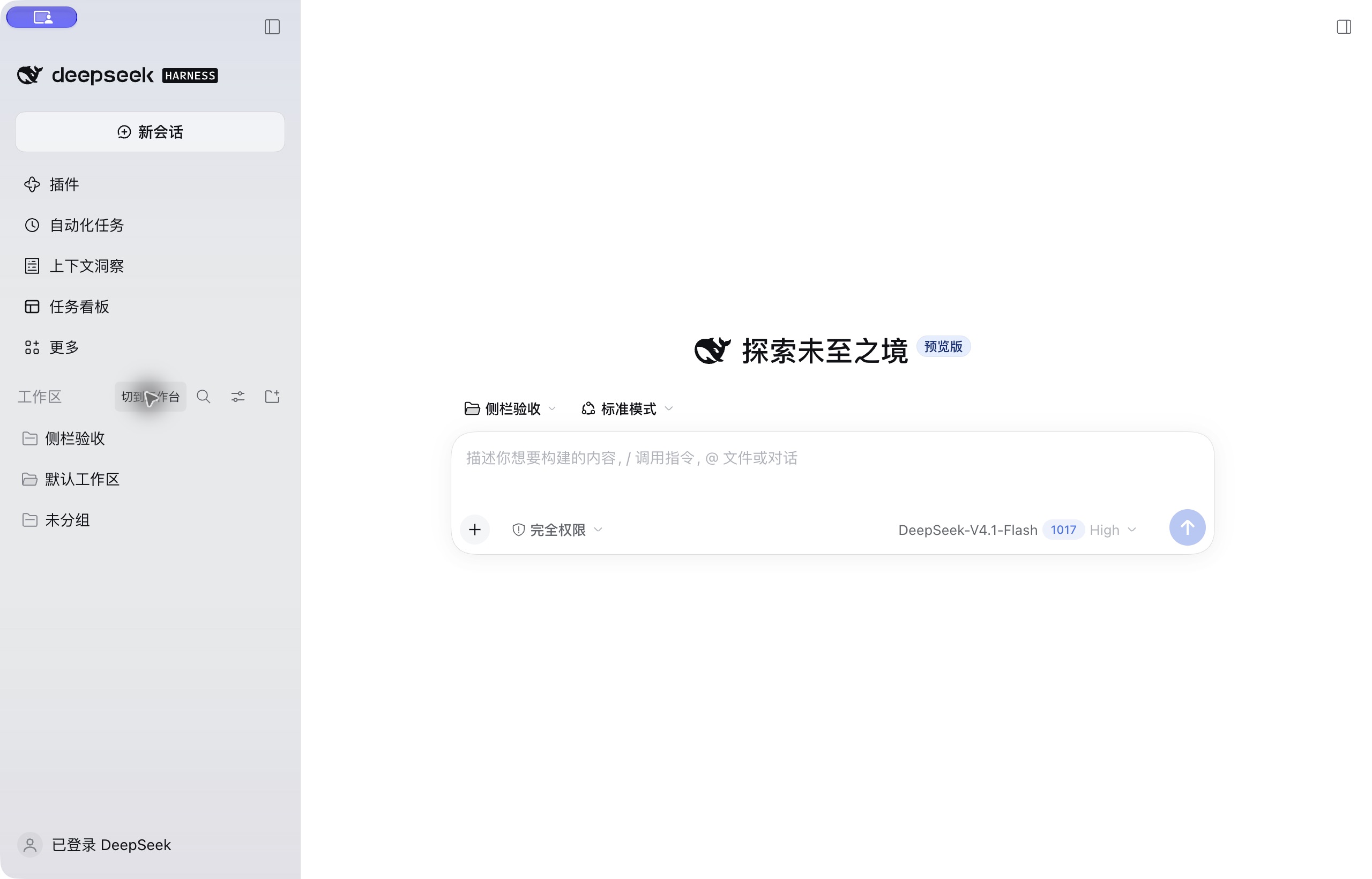The width and height of the screenshot is (1372, 879).
Task: Click the plus attachment button
Action: [x=475, y=530]
